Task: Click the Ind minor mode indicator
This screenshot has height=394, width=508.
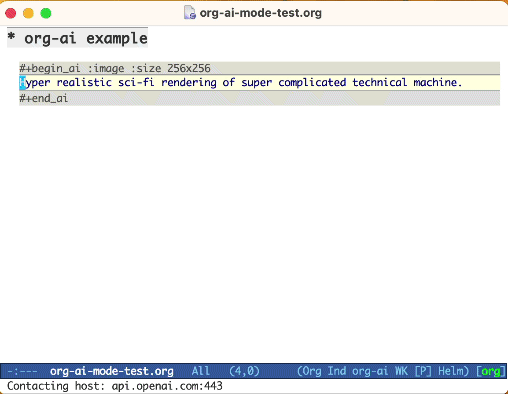Action: [x=337, y=371]
